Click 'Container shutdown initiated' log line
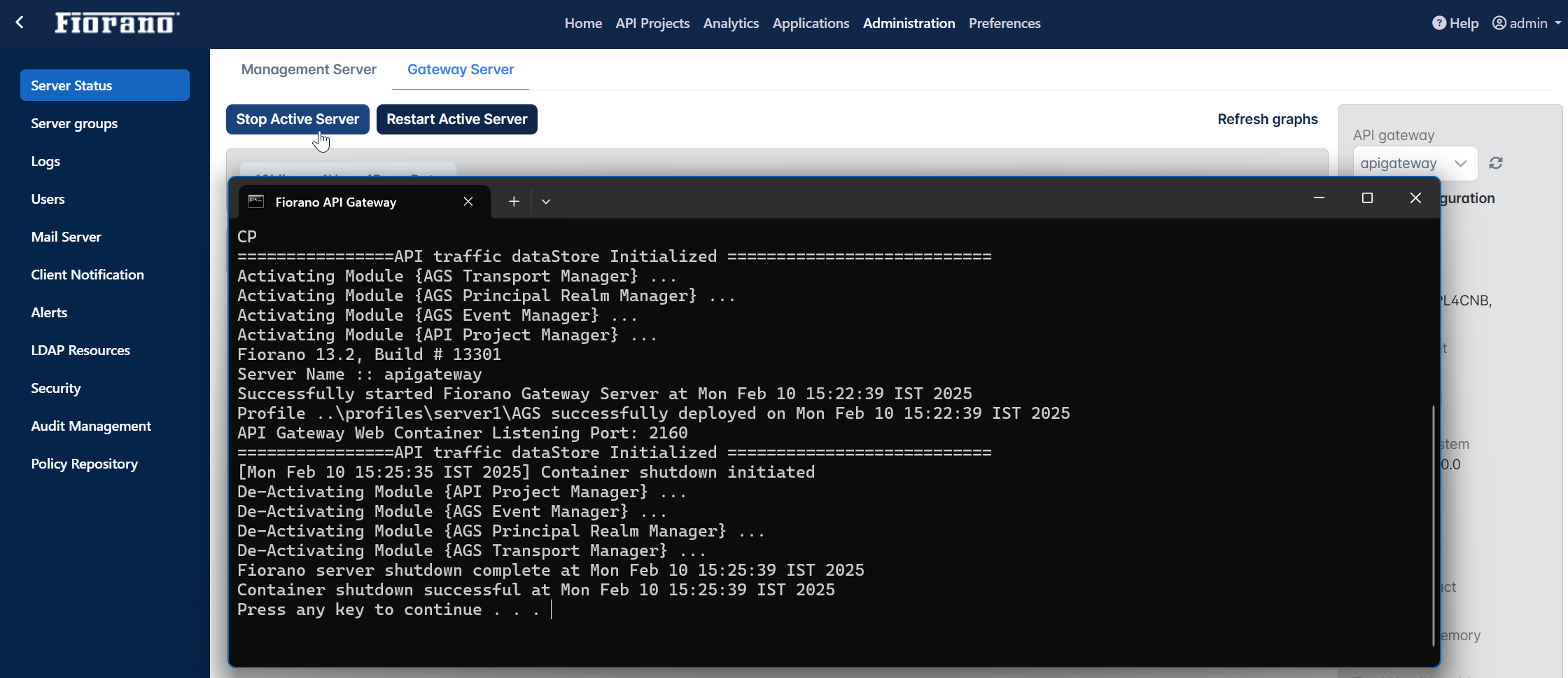 (526, 472)
